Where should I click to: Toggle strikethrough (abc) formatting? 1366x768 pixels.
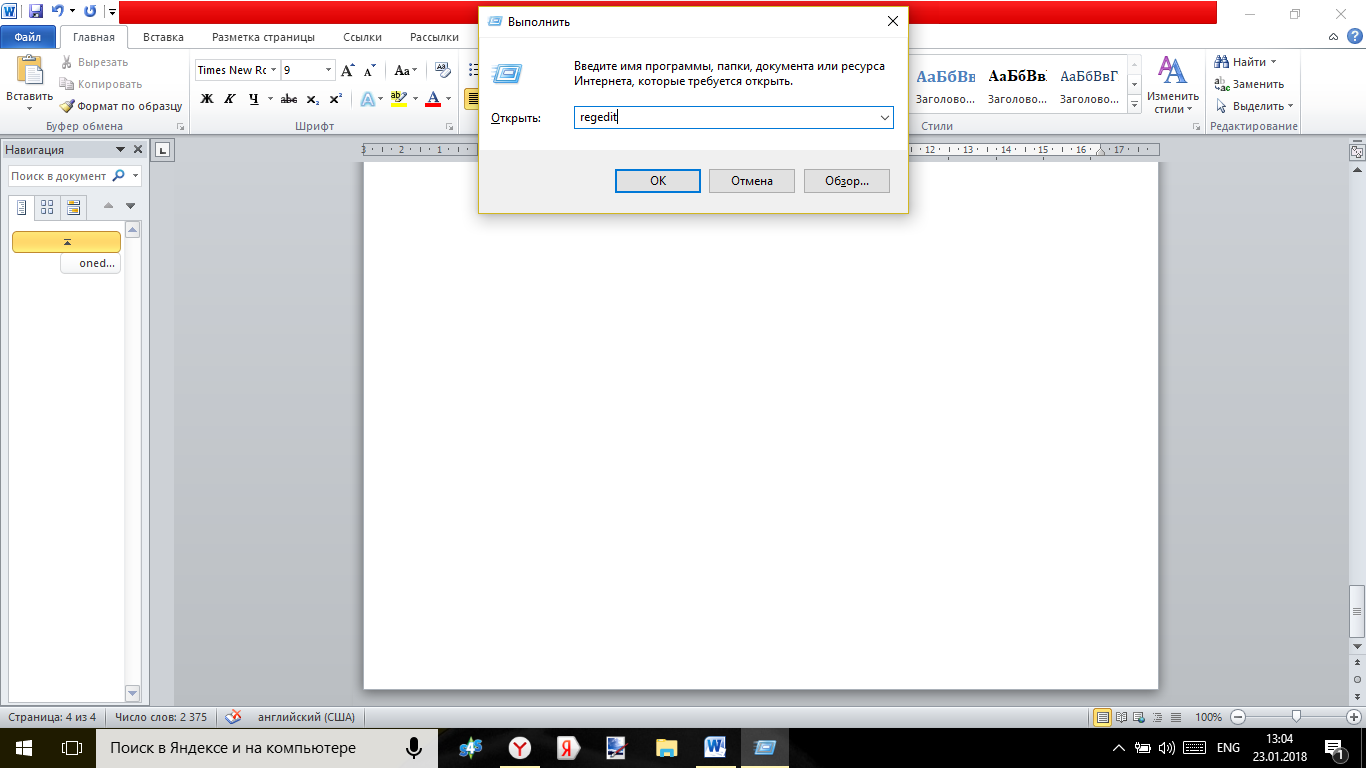pos(289,99)
